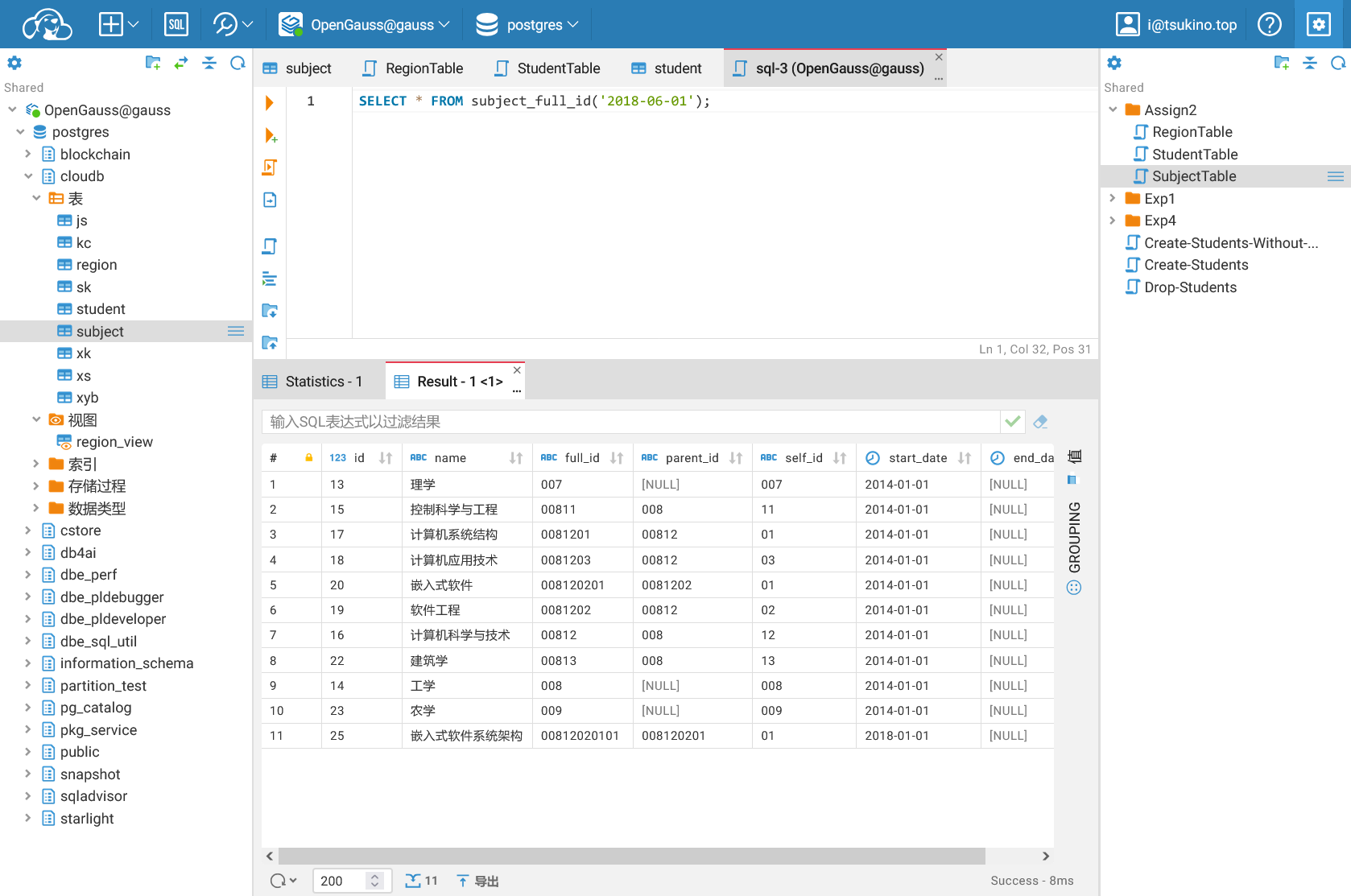Click the SQL filter expression input field
Image resolution: width=1351 pixels, height=896 pixels.
[630, 422]
